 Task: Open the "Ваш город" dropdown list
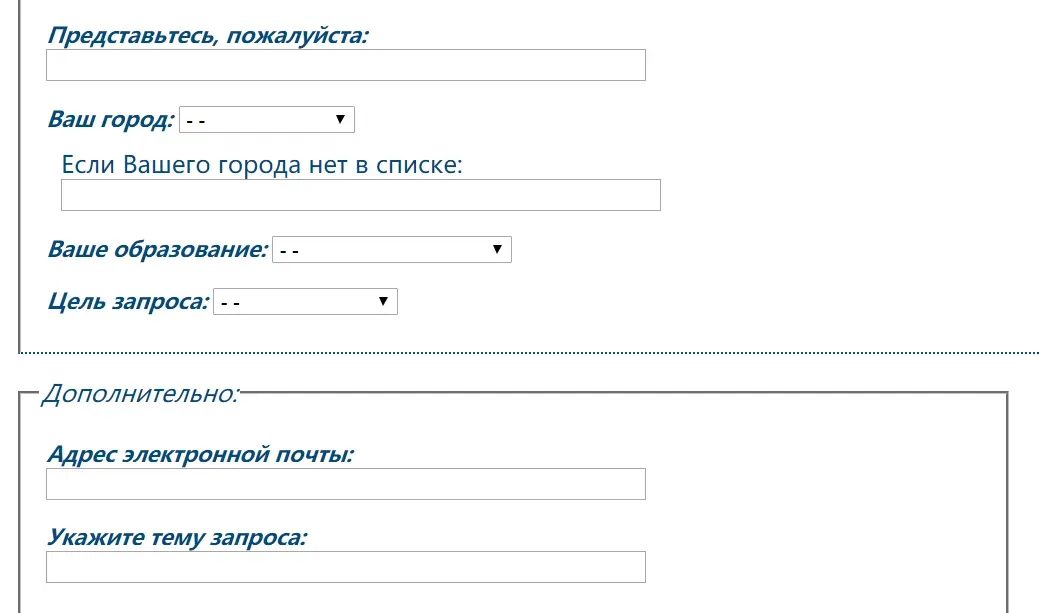(x=267, y=120)
